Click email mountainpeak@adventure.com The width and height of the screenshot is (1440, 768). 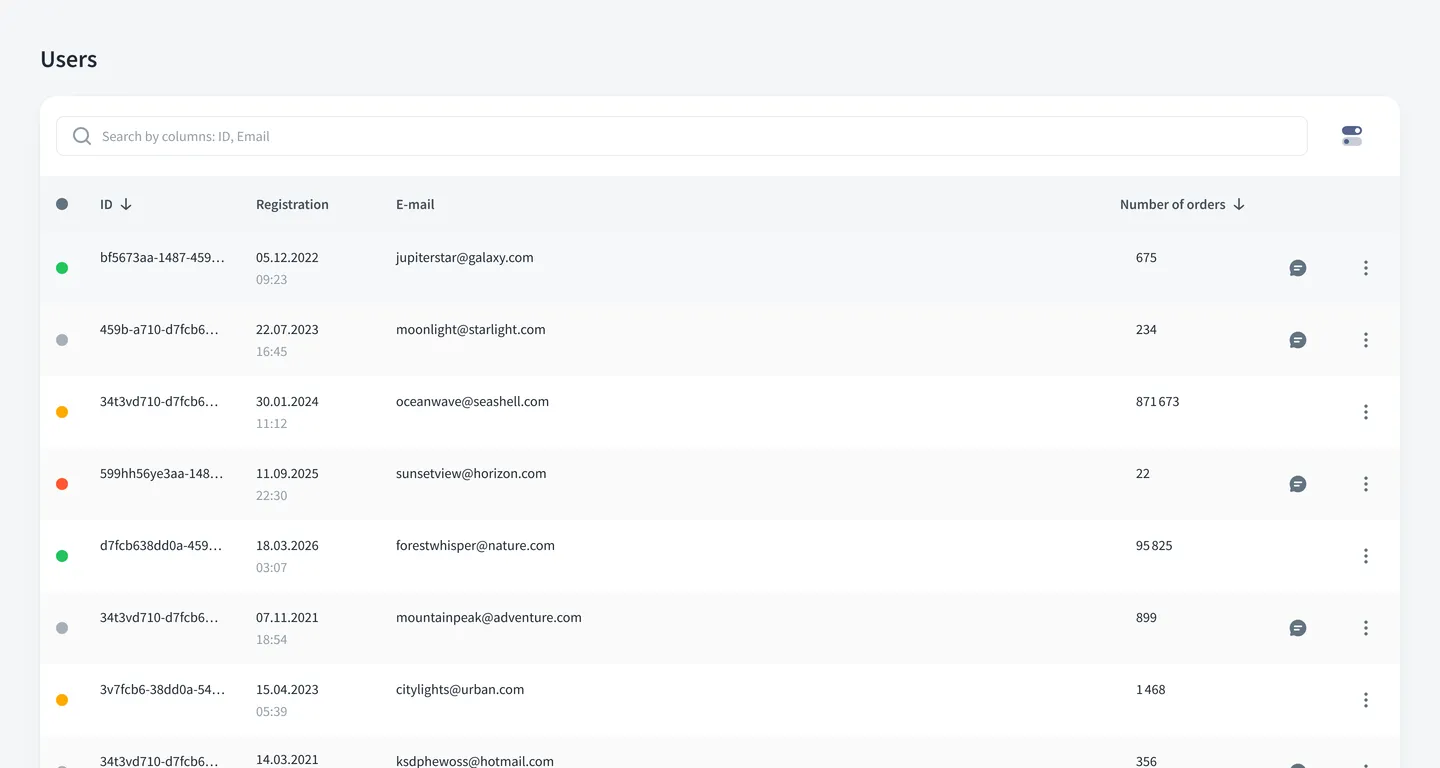(489, 617)
